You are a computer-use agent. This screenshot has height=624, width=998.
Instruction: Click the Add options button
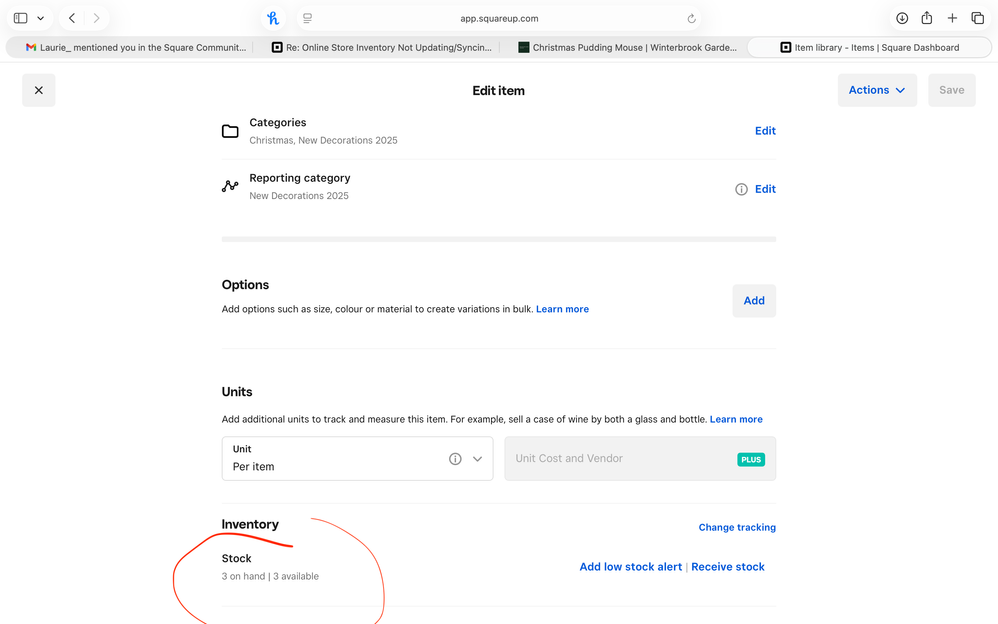(754, 300)
